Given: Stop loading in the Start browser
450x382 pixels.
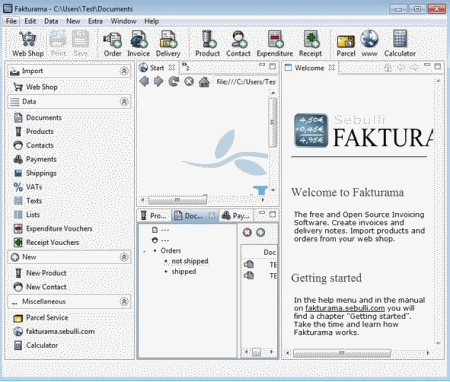Looking at the screenshot, I should tap(189, 81).
